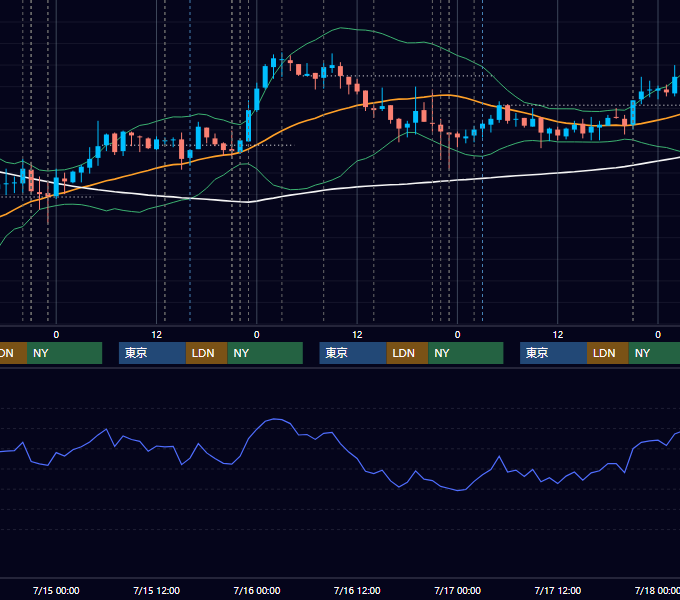This screenshot has height=600, width=680.
Task: Select the 7/17 00:00 date label
Action: pyautogui.click(x=458, y=590)
